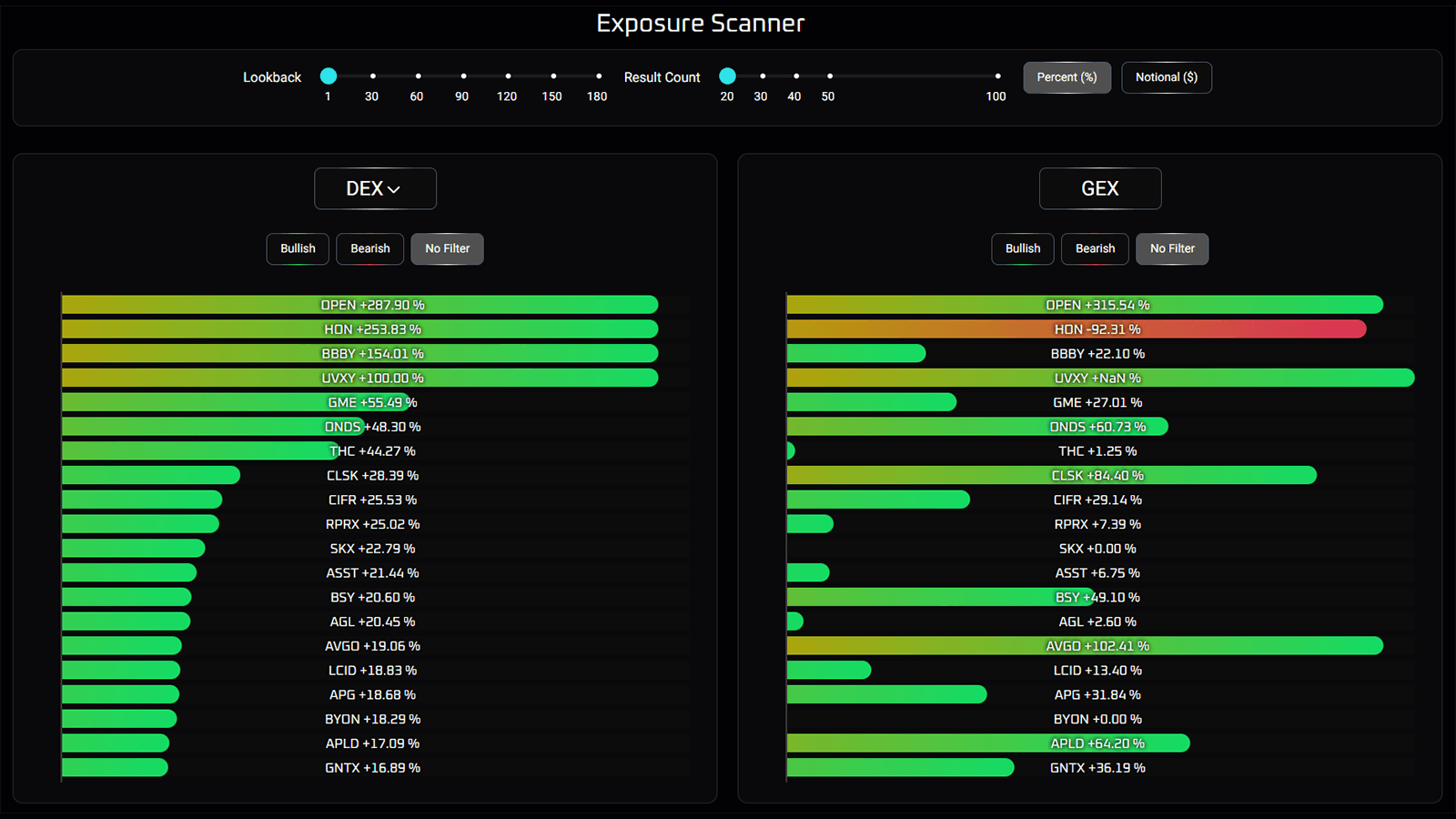Click the GEX panel header button
Screen dimensions: 1456x819
coord(1099,188)
